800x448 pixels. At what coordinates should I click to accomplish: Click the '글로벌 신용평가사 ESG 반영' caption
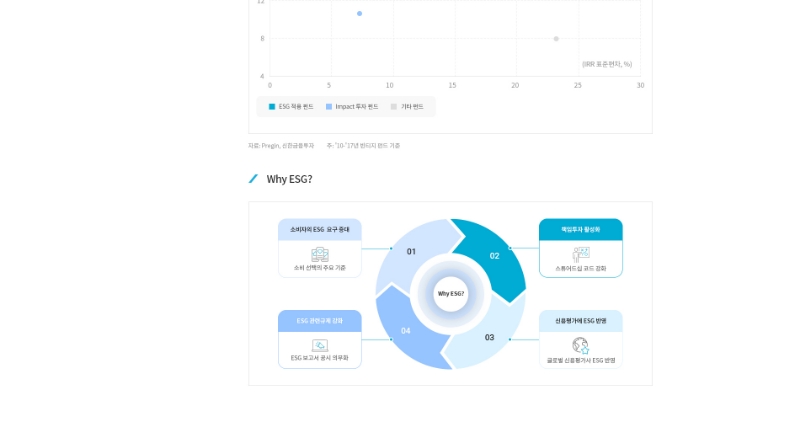tap(581, 360)
